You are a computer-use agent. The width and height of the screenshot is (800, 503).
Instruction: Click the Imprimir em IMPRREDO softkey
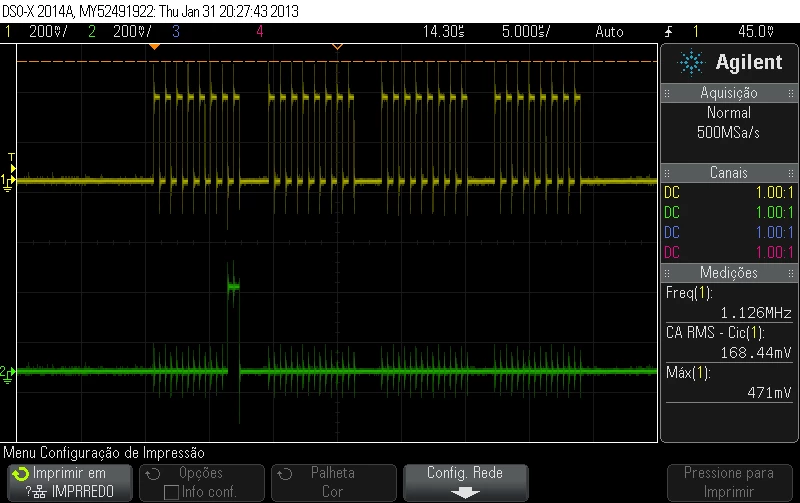coord(70,483)
